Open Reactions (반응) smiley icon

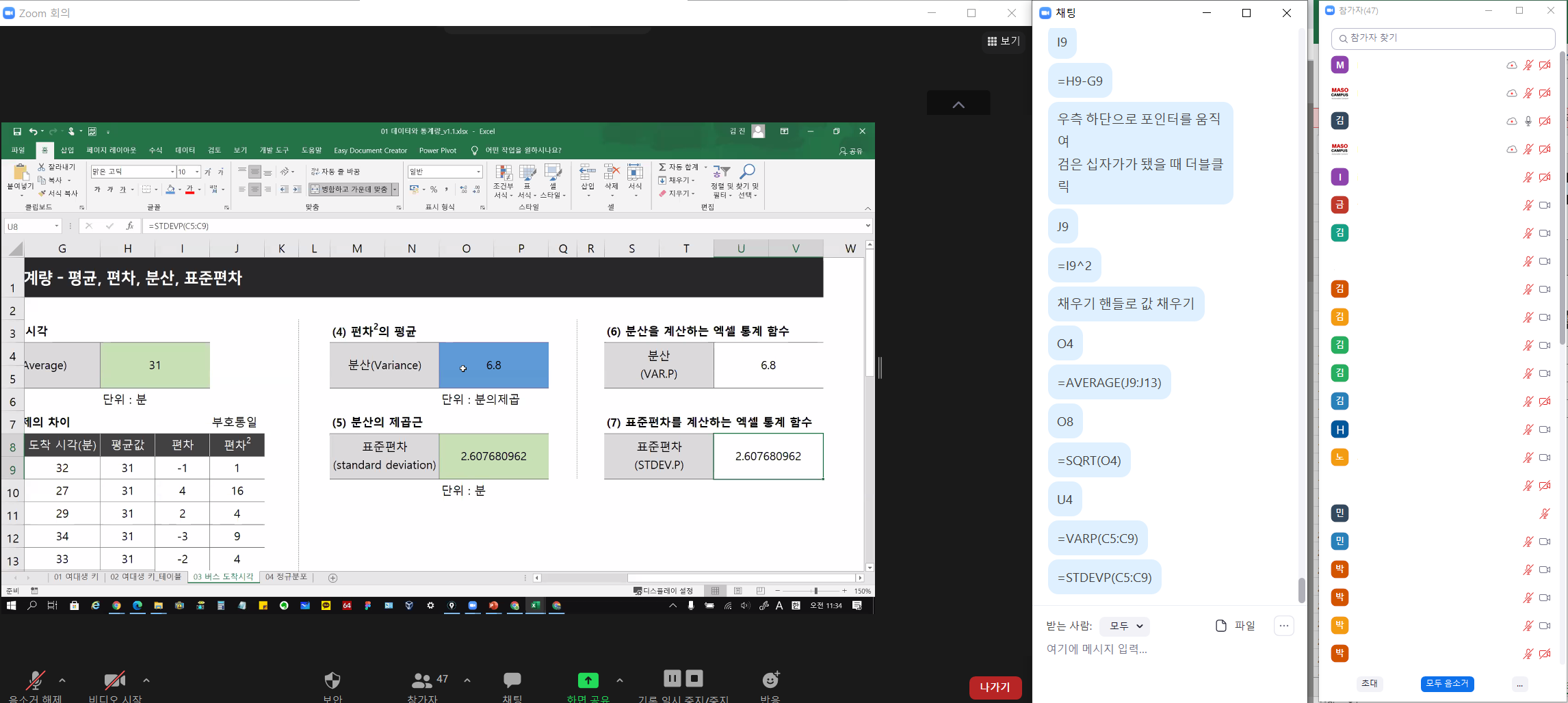point(770,680)
